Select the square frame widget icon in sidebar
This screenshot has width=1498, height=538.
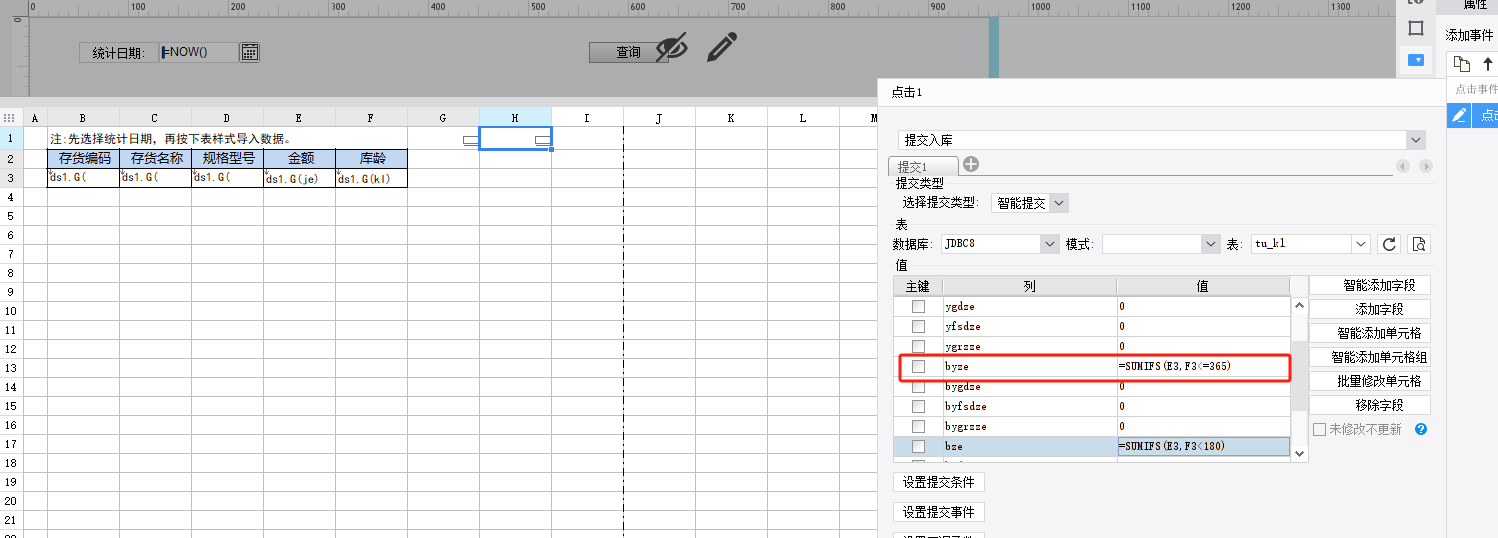[1415, 28]
